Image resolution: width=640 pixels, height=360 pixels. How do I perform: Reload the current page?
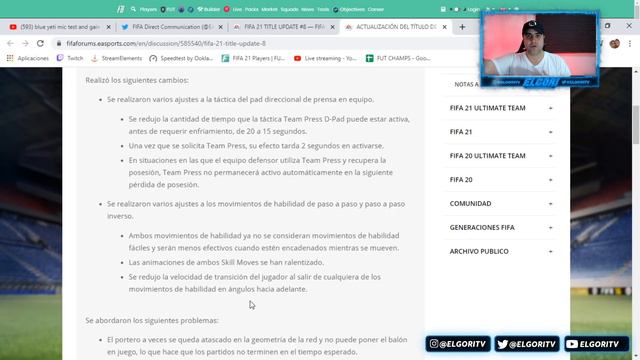point(40,43)
